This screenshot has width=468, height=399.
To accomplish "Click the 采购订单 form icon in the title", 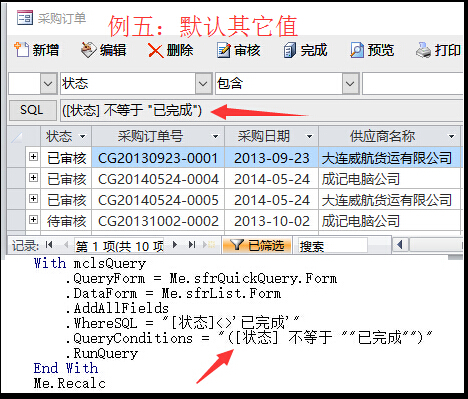I will pos(25,18).
